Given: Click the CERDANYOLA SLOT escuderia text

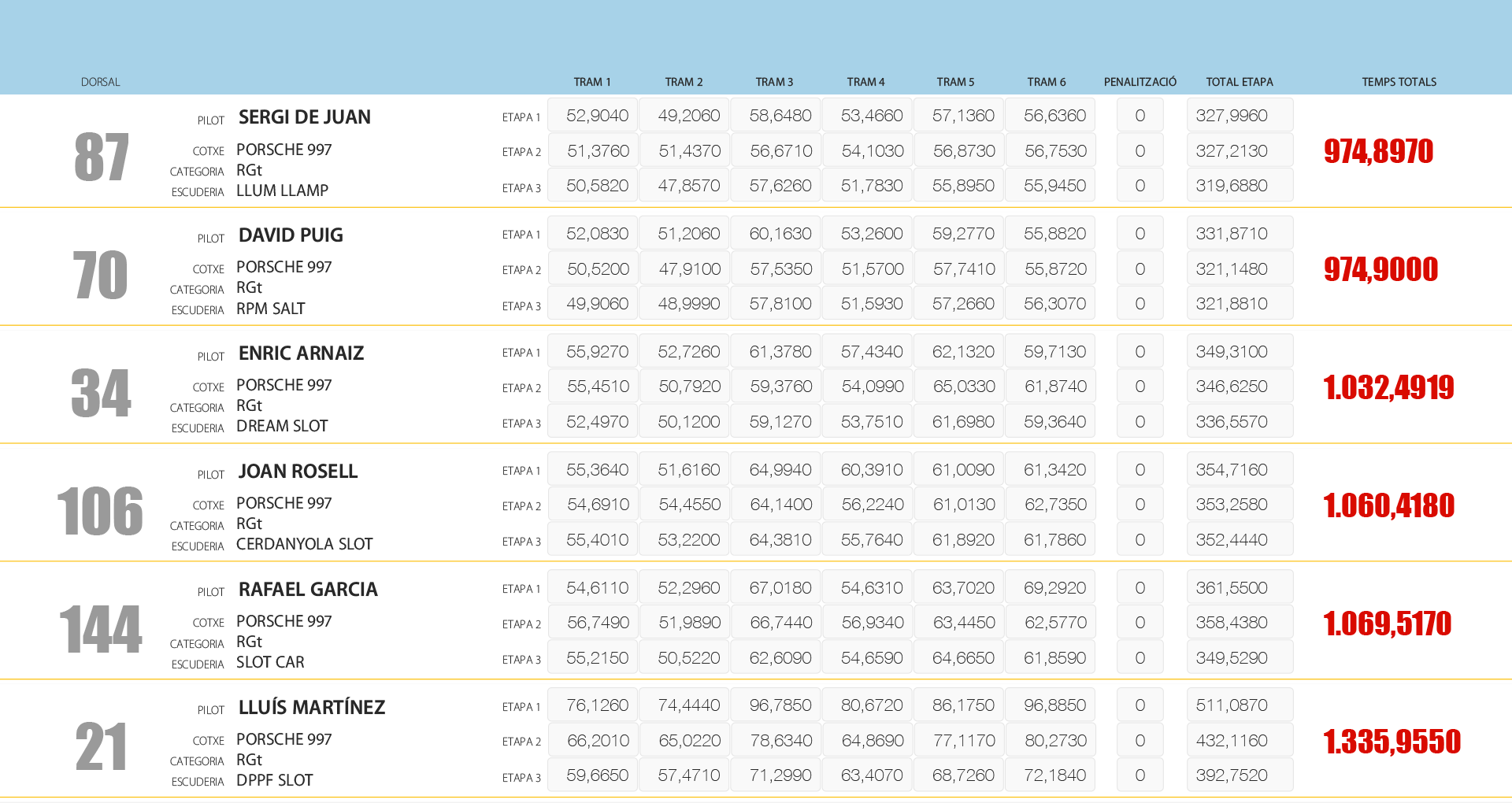Looking at the screenshot, I should pyautogui.click(x=304, y=544).
